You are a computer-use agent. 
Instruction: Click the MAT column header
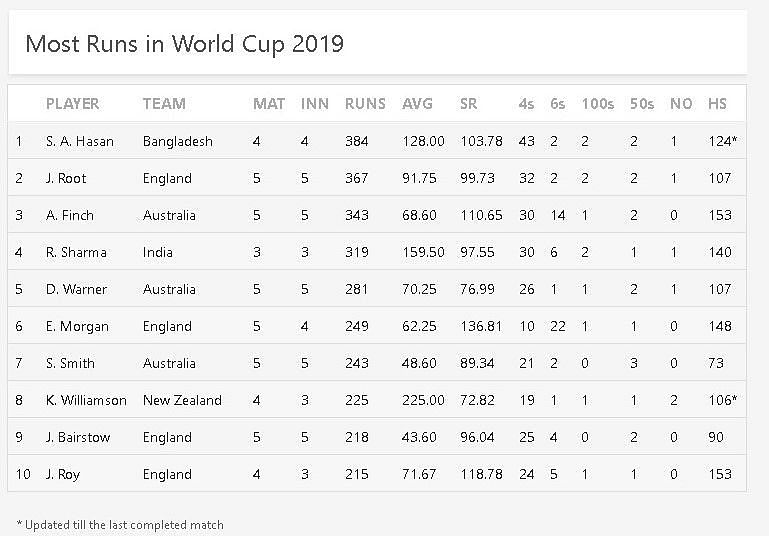(269, 104)
